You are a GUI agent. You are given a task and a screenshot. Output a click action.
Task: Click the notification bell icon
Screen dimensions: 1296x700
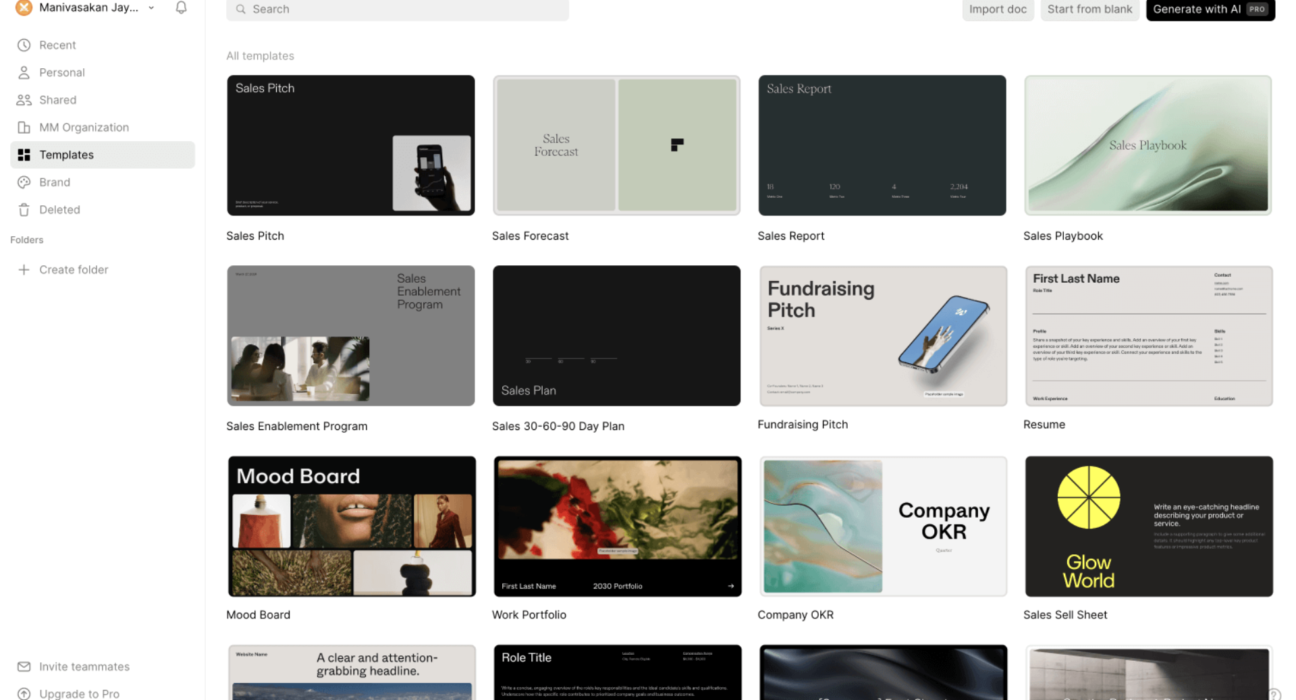coord(181,8)
